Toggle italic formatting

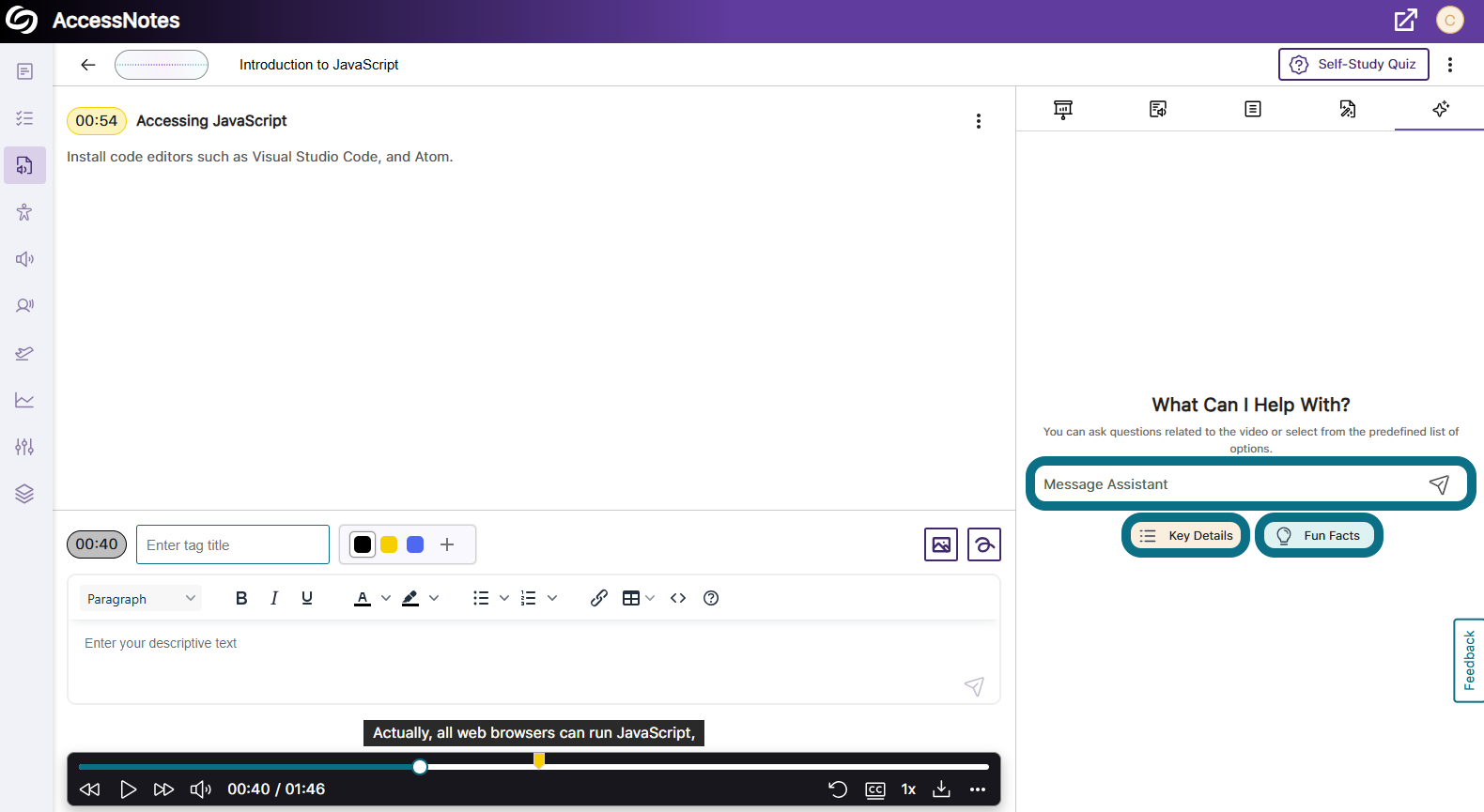[x=274, y=598]
